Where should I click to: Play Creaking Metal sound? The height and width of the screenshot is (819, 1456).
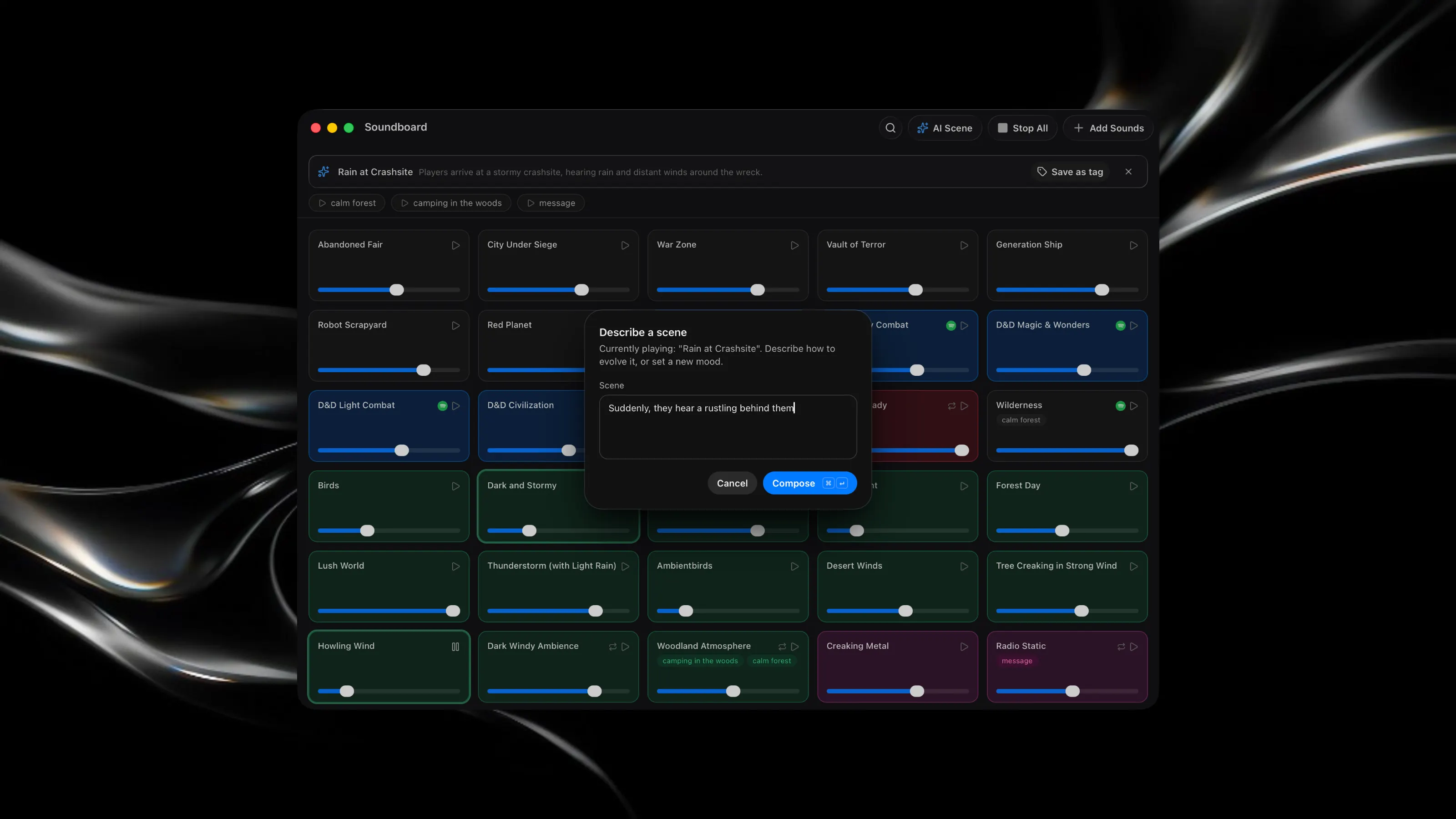tap(964, 647)
